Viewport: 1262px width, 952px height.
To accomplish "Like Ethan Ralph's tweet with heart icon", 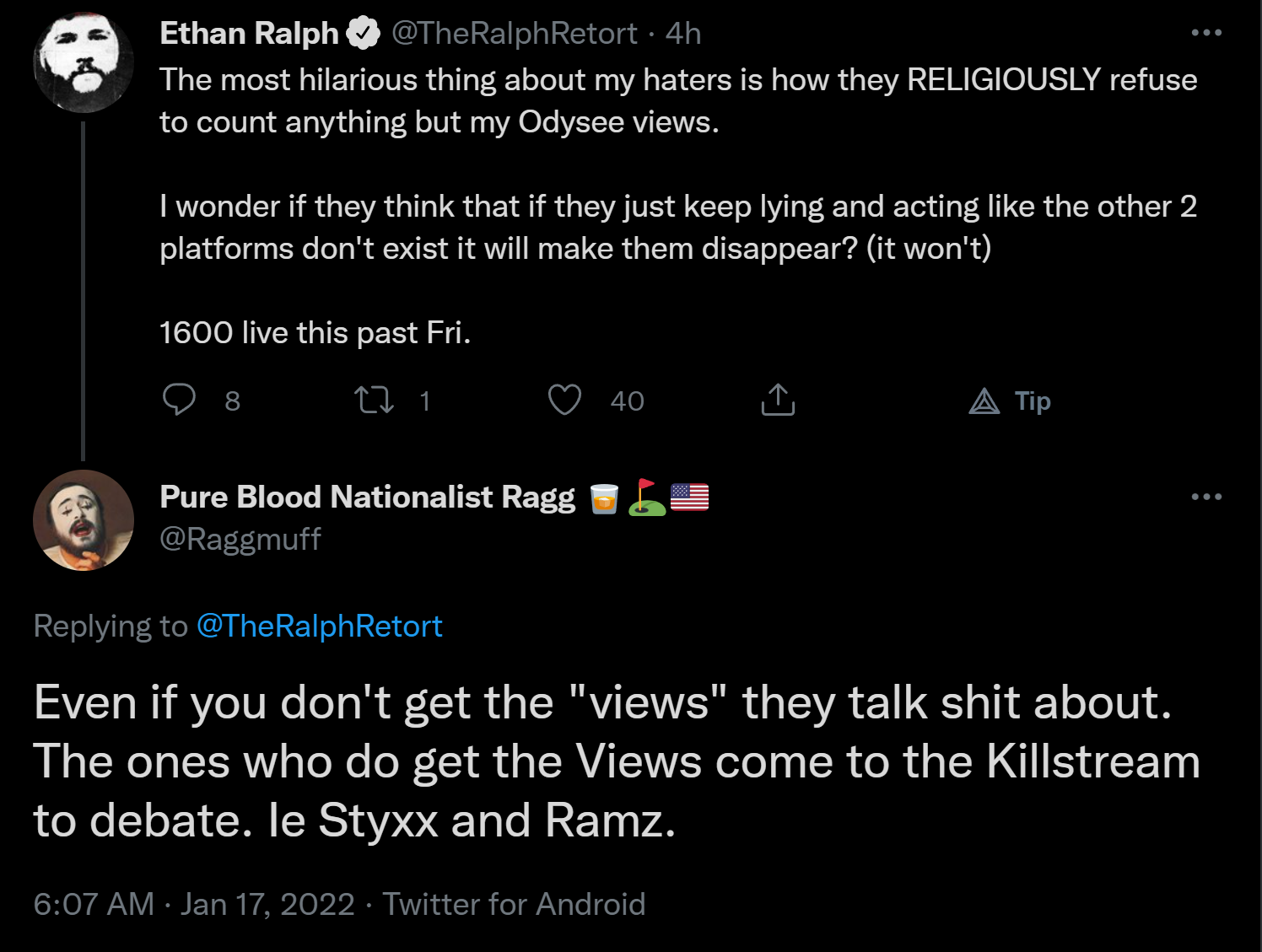I will (564, 400).
